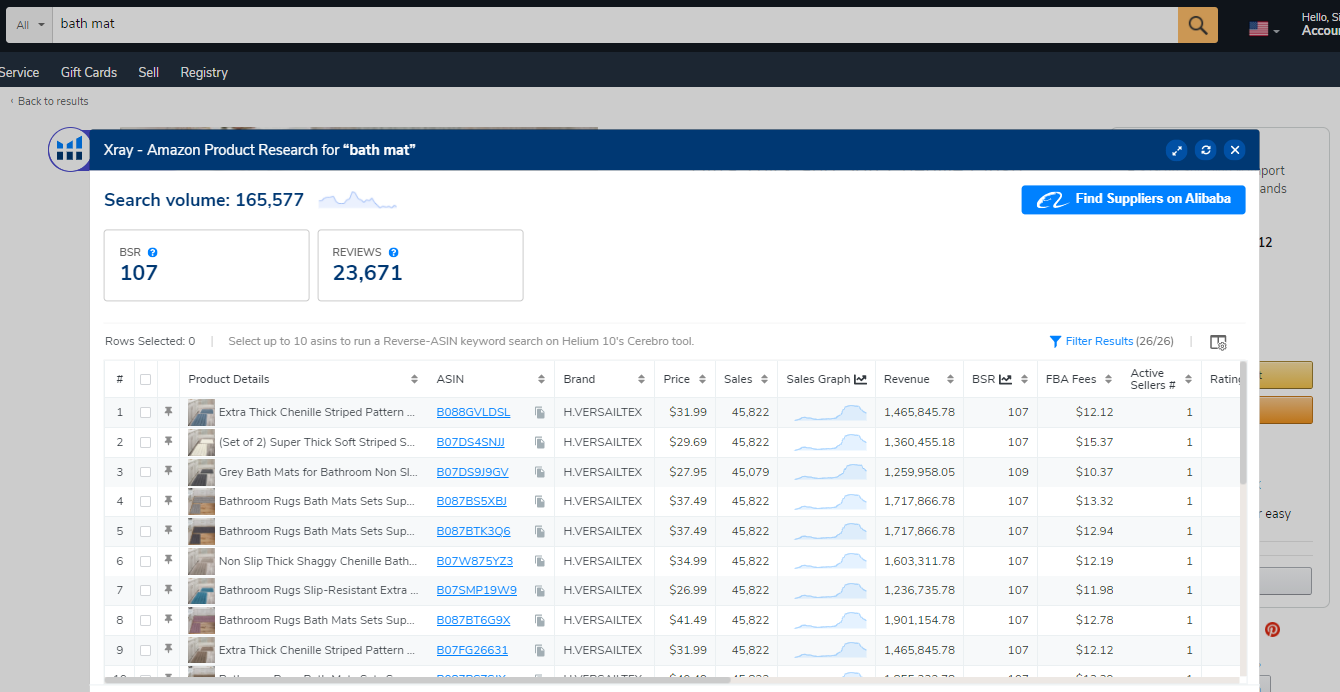Select checkbox for row 2
This screenshot has width=1340, height=692.
[x=146, y=442]
